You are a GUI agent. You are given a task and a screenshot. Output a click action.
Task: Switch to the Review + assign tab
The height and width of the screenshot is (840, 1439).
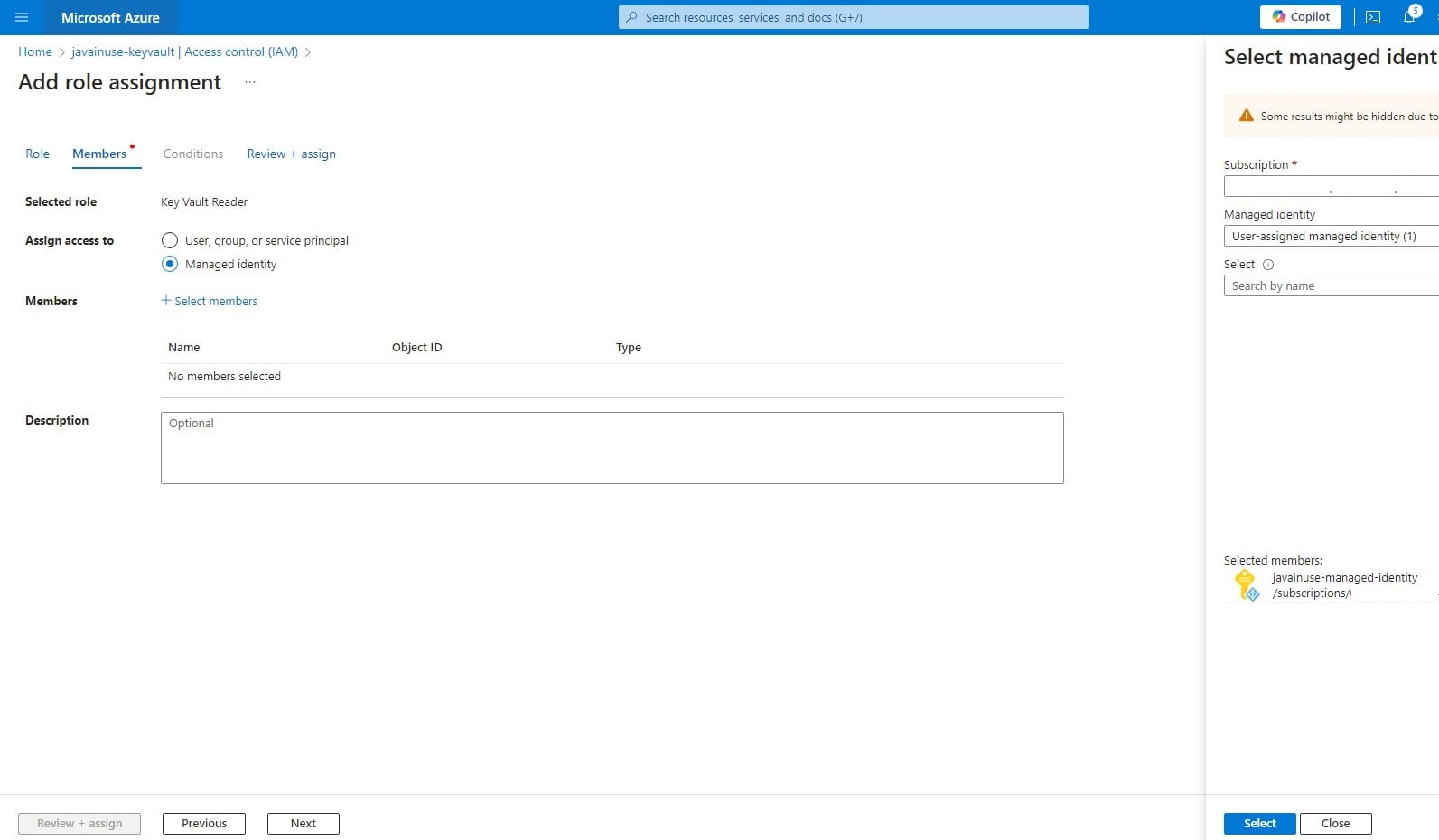coord(291,154)
